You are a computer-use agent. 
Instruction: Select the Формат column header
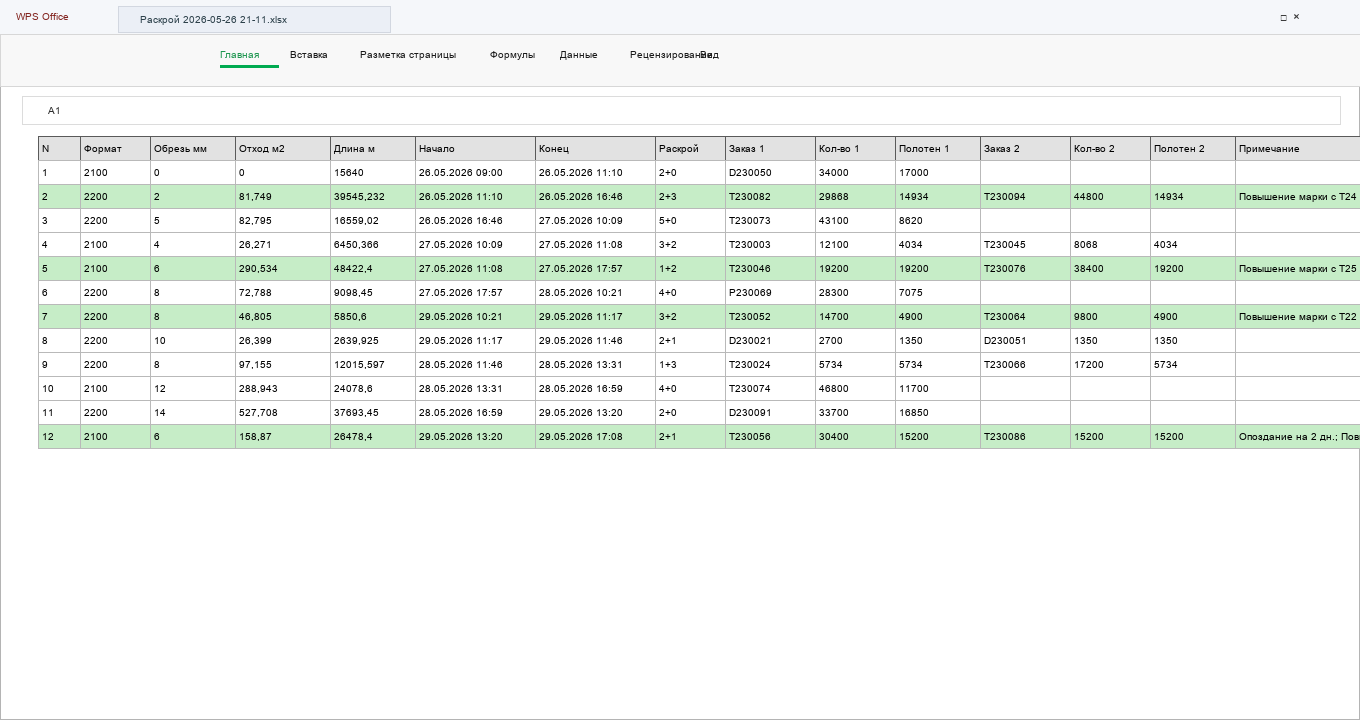click(115, 149)
